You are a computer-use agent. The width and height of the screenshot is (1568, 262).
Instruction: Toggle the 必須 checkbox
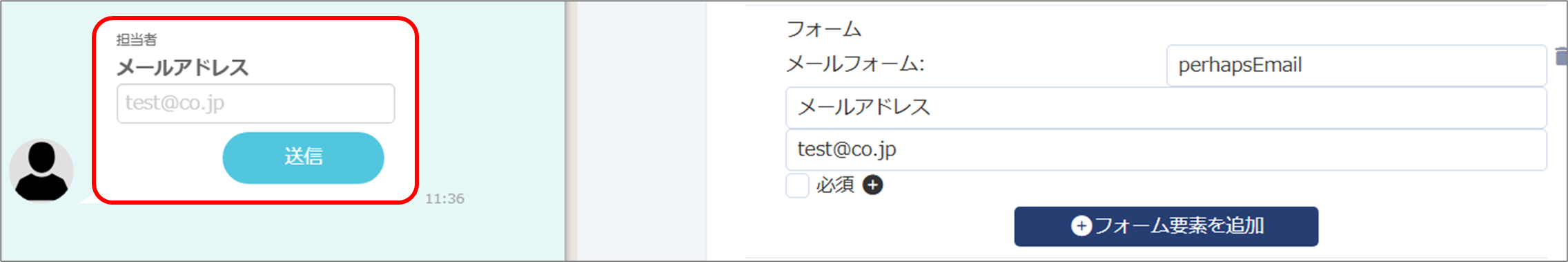point(797,185)
